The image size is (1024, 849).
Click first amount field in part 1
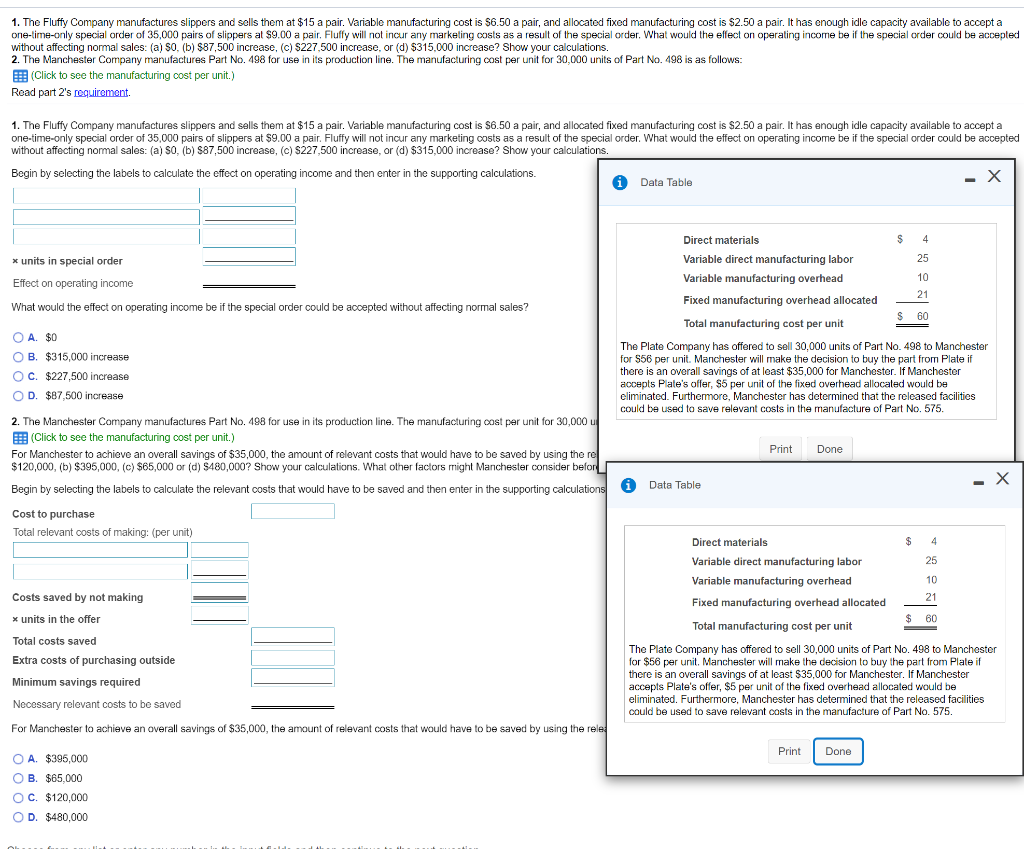click(x=249, y=196)
